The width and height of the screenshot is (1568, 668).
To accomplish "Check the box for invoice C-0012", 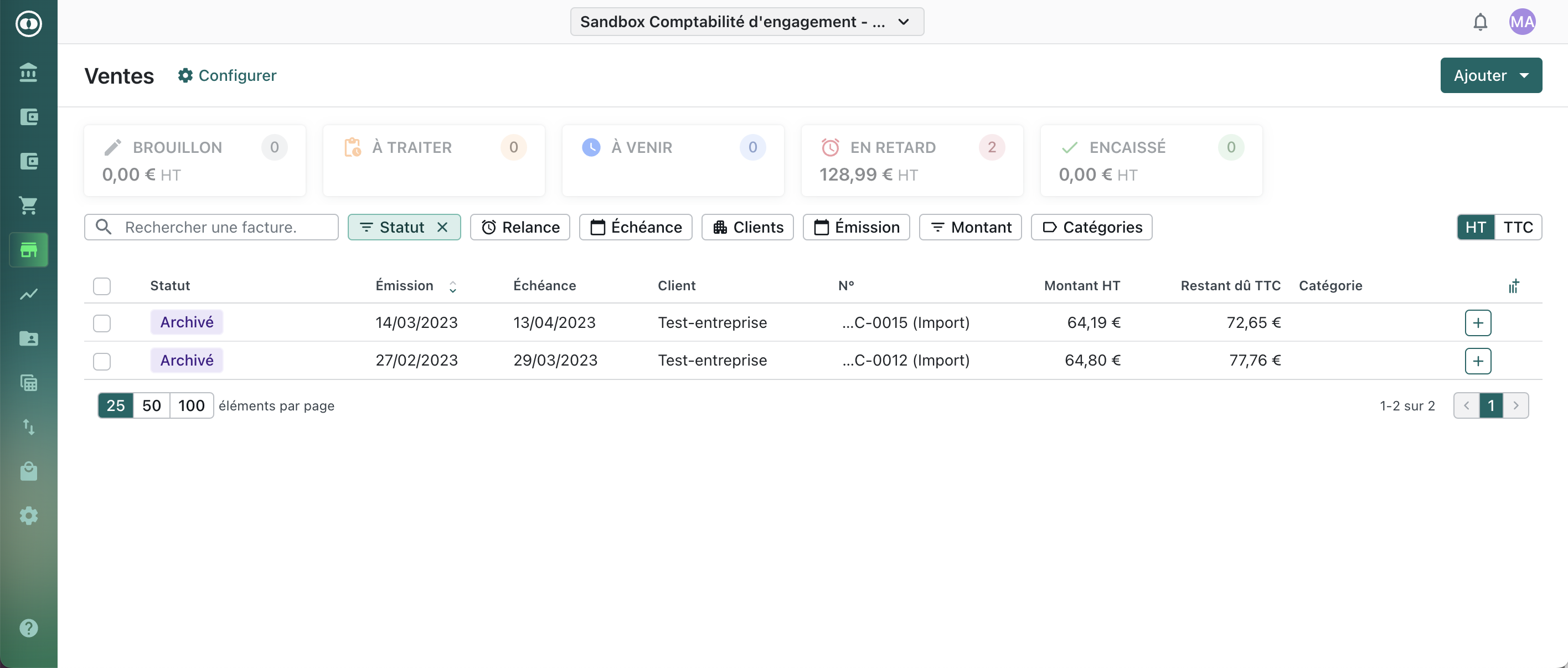I will pyautogui.click(x=102, y=361).
